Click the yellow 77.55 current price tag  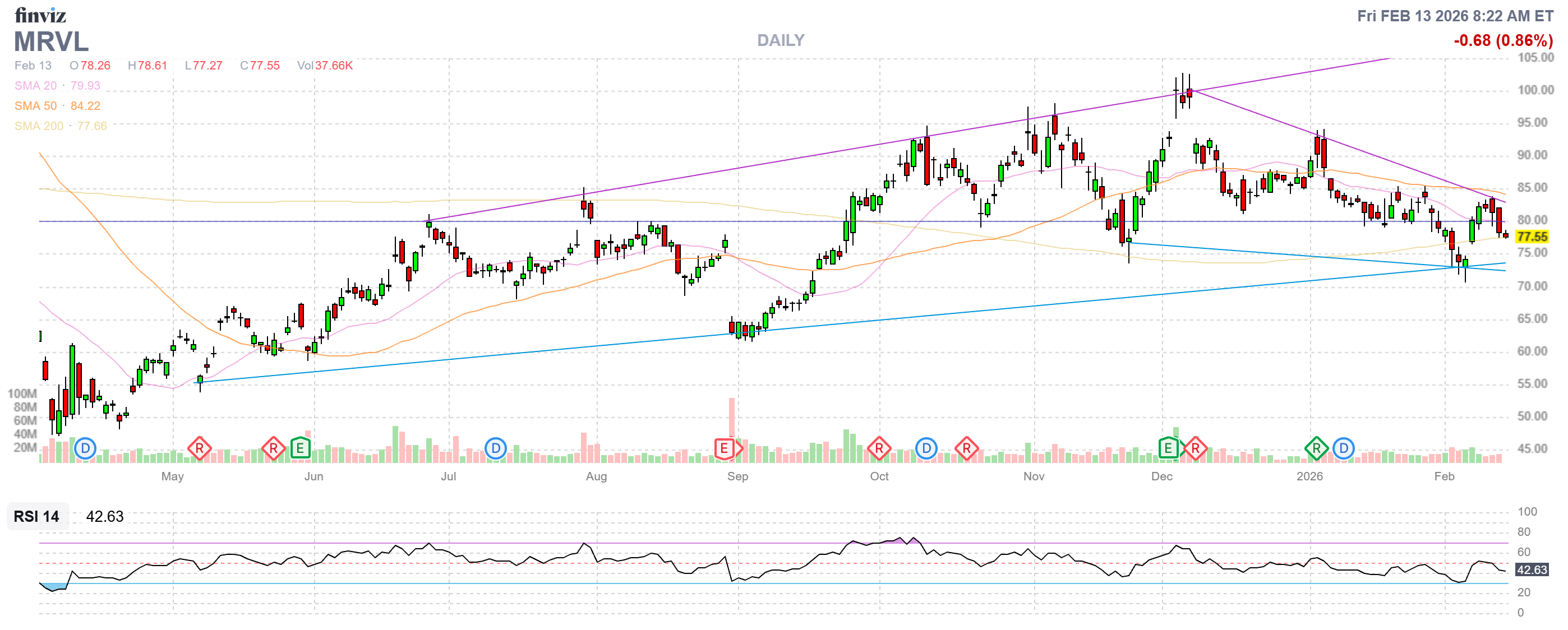coord(1532,237)
